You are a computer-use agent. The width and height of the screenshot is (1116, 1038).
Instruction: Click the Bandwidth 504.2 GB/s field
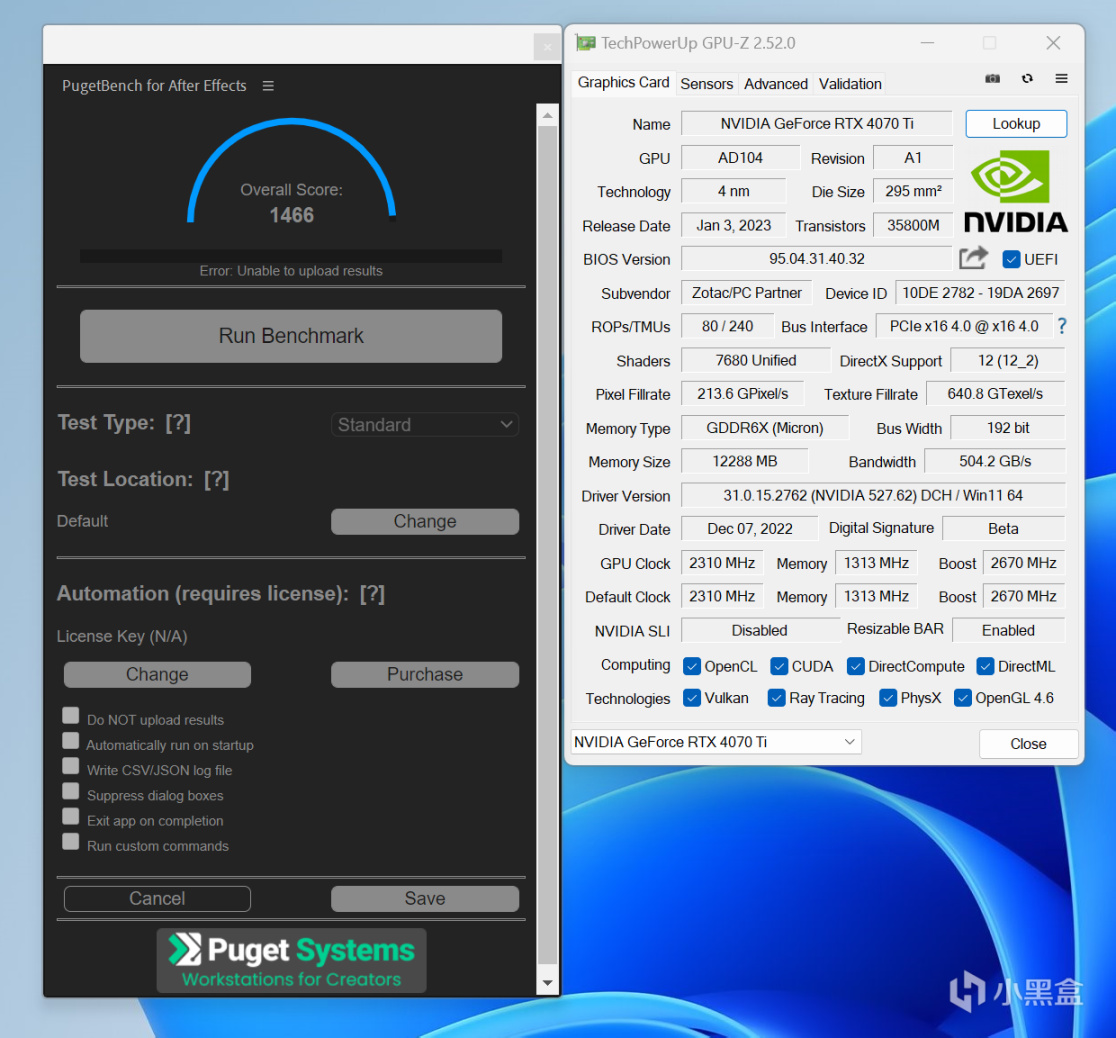(x=994, y=461)
